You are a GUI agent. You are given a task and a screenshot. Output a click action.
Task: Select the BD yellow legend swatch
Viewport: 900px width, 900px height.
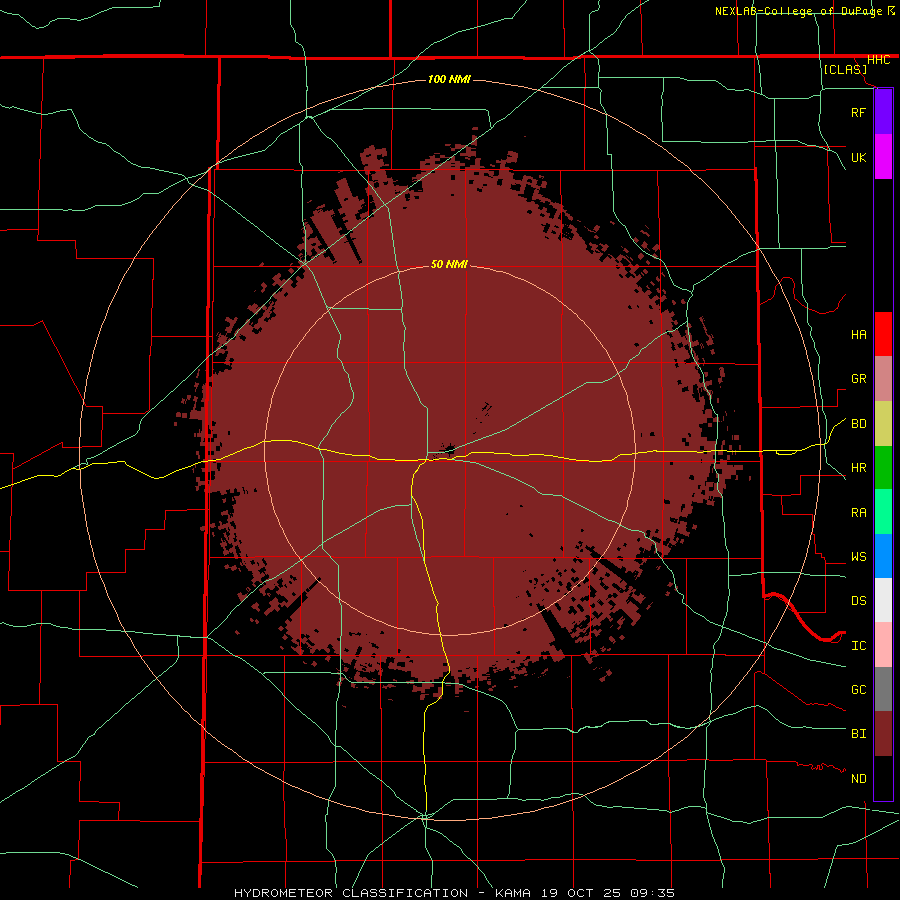click(883, 424)
